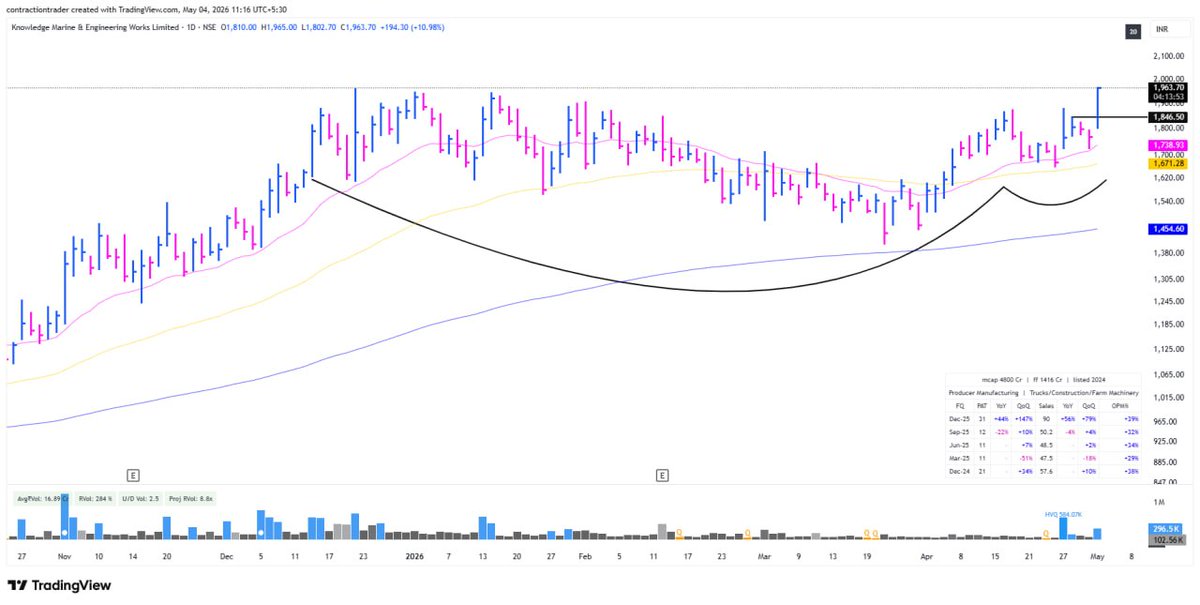Click the magenta moving average label 1,738.93

[1169, 145]
